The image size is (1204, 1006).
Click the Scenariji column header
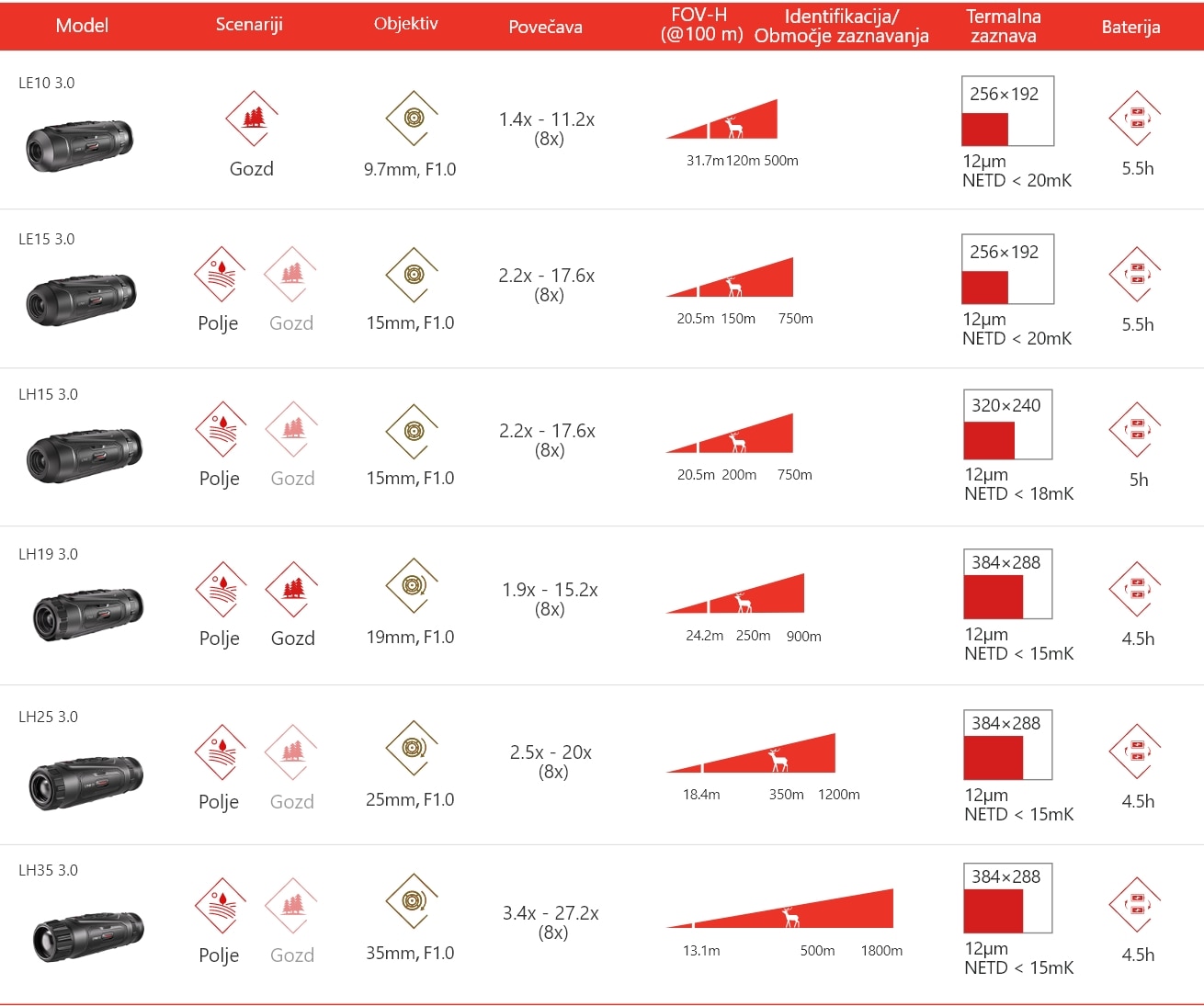[249, 25]
